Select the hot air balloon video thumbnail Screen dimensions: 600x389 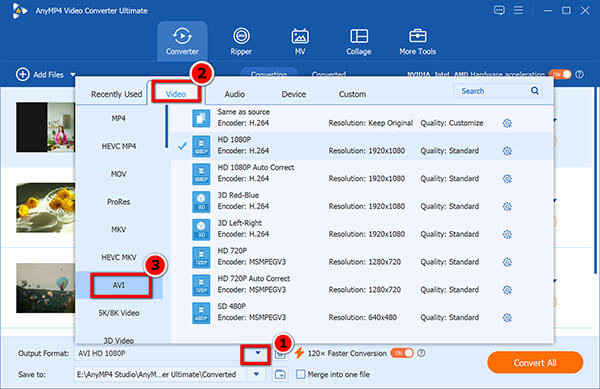(45, 288)
